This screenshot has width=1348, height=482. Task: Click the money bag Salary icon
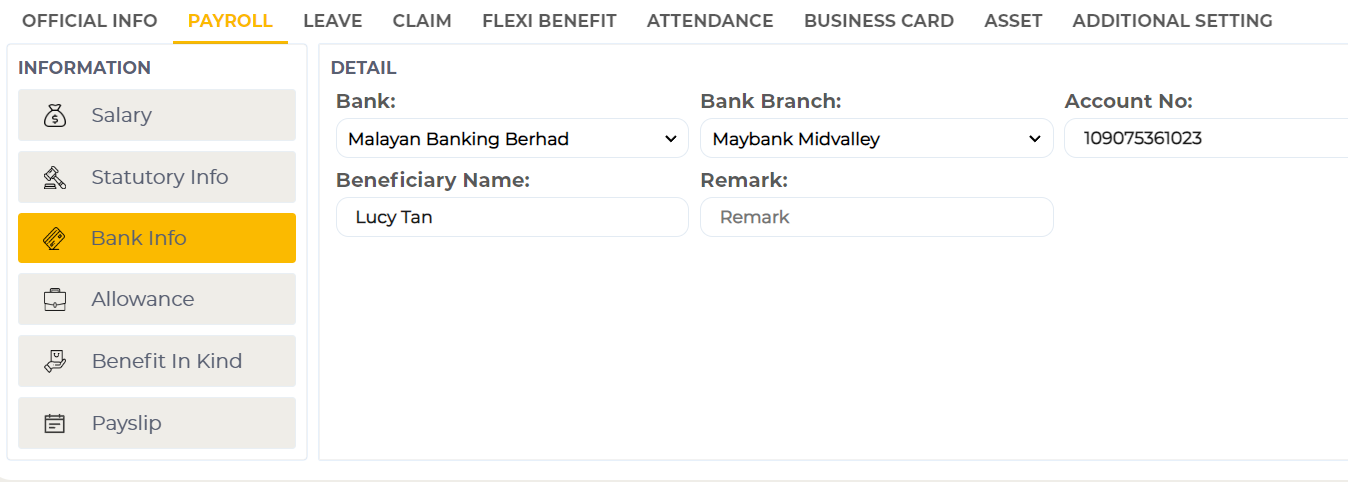[55, 115]
